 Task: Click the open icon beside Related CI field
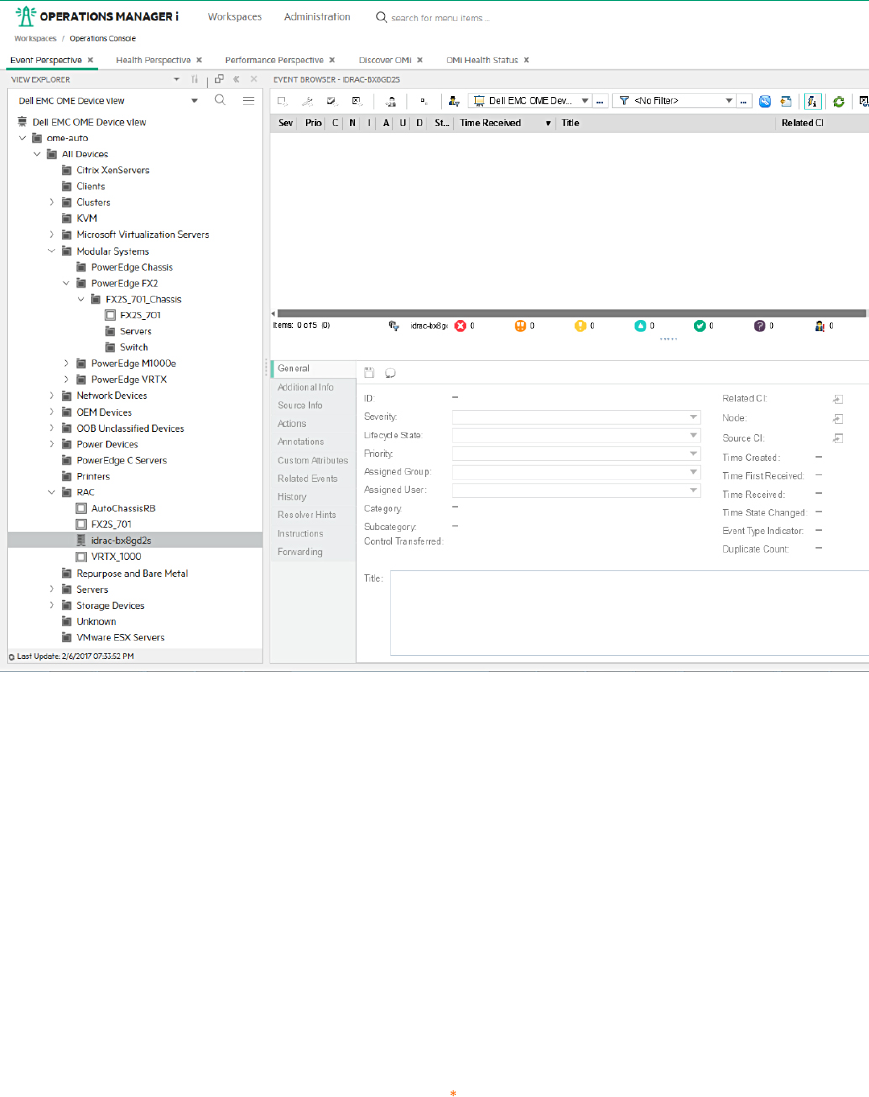coord(838,399)
